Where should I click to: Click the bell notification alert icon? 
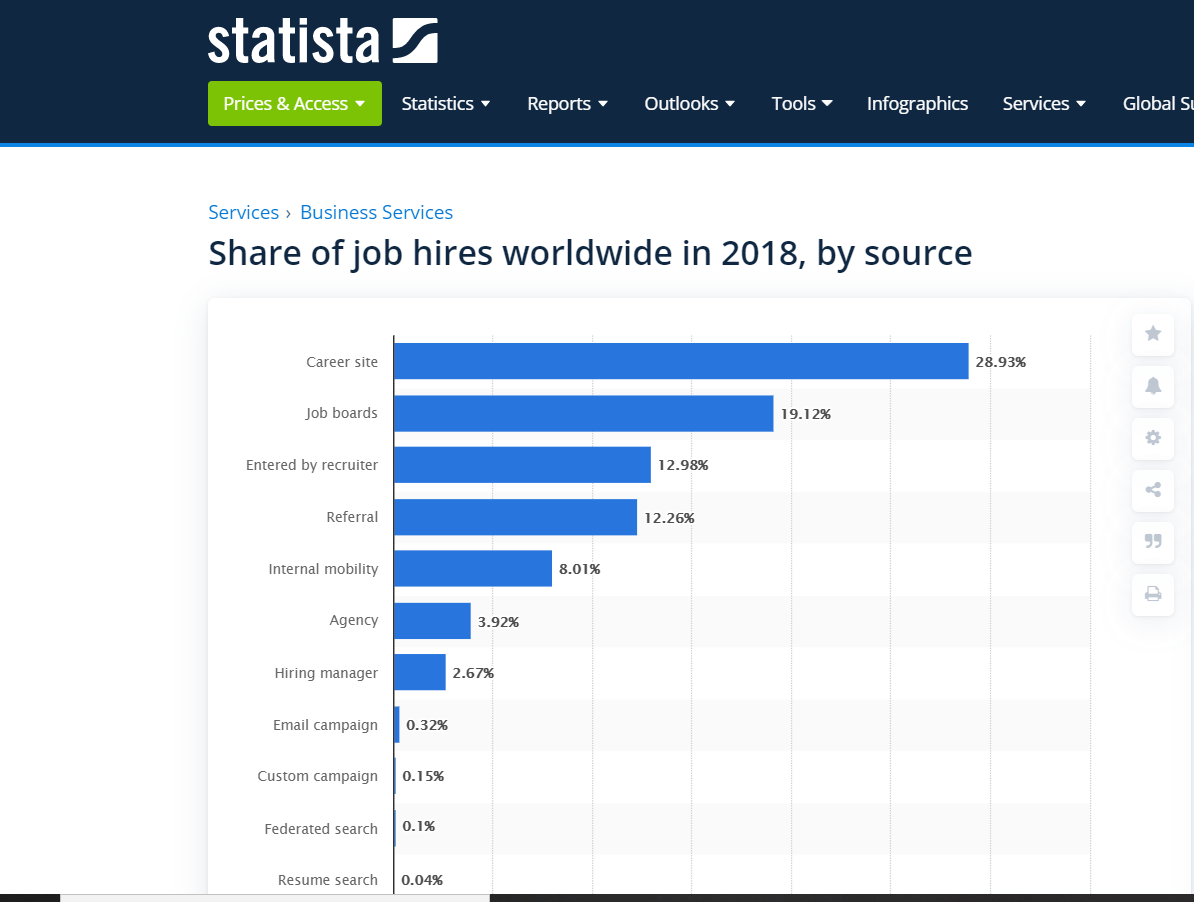pos(1153,386)
